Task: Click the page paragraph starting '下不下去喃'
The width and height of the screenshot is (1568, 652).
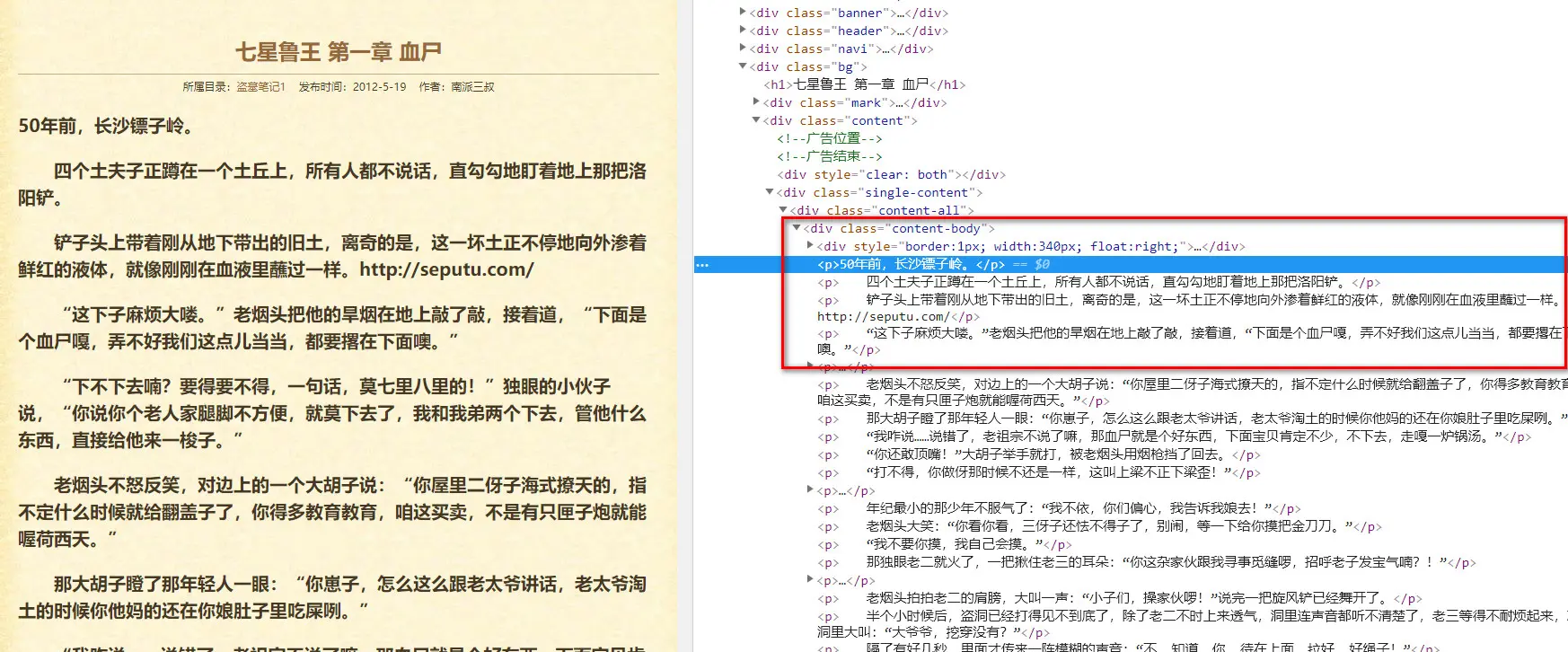Action: click(x=332, y=413)
